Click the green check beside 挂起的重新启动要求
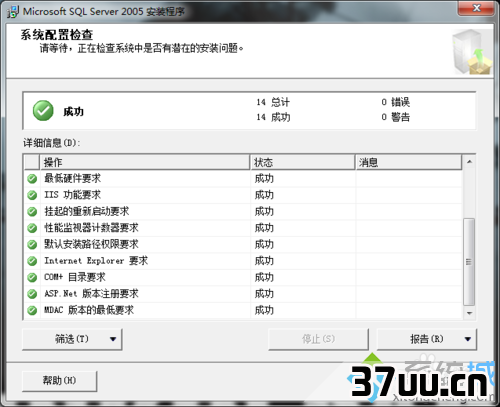 (x=32, y=212)
